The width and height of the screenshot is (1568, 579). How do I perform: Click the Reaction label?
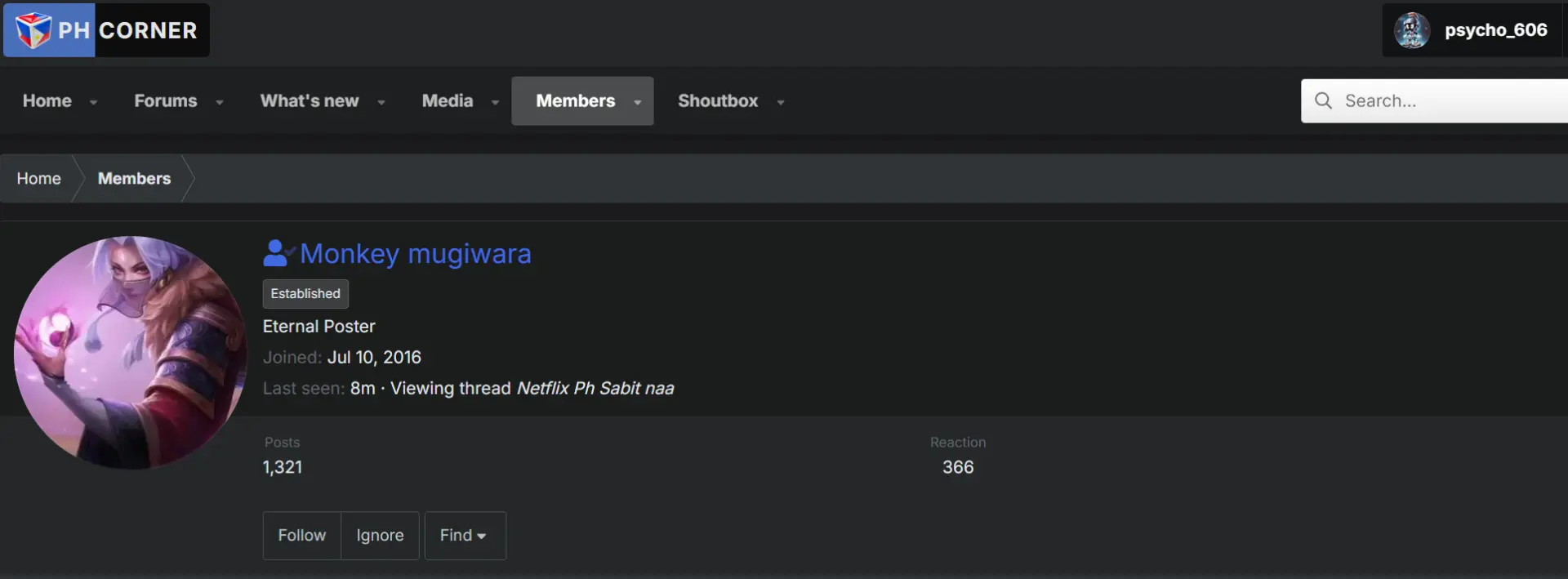point(958,442)
